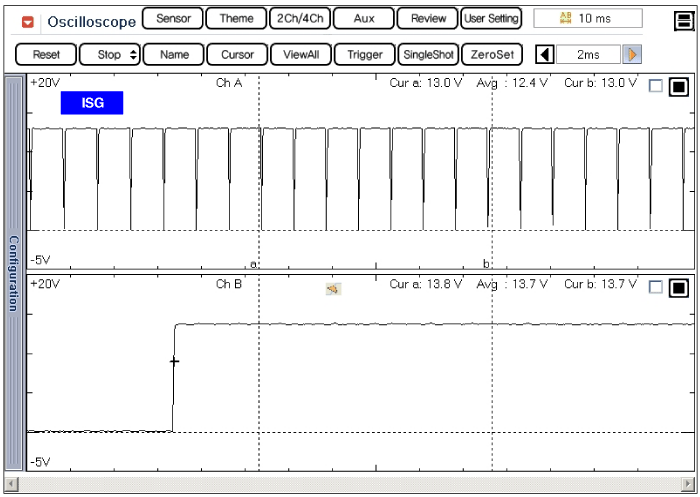The width and height of the screenshot is (700, 497).
Task: Enable the Cursor function
Action: click(x=237, y=54)
